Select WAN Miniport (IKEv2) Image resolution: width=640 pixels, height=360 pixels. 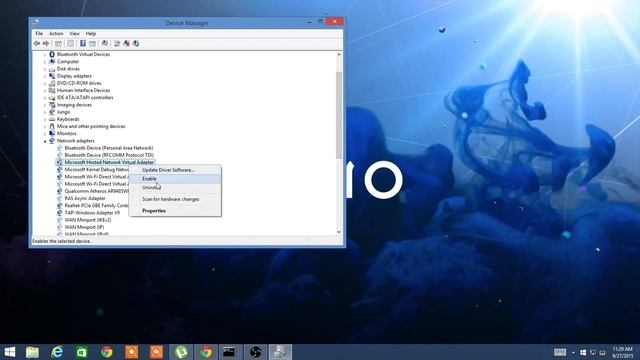pyautogui.click(x=88, y=220)
